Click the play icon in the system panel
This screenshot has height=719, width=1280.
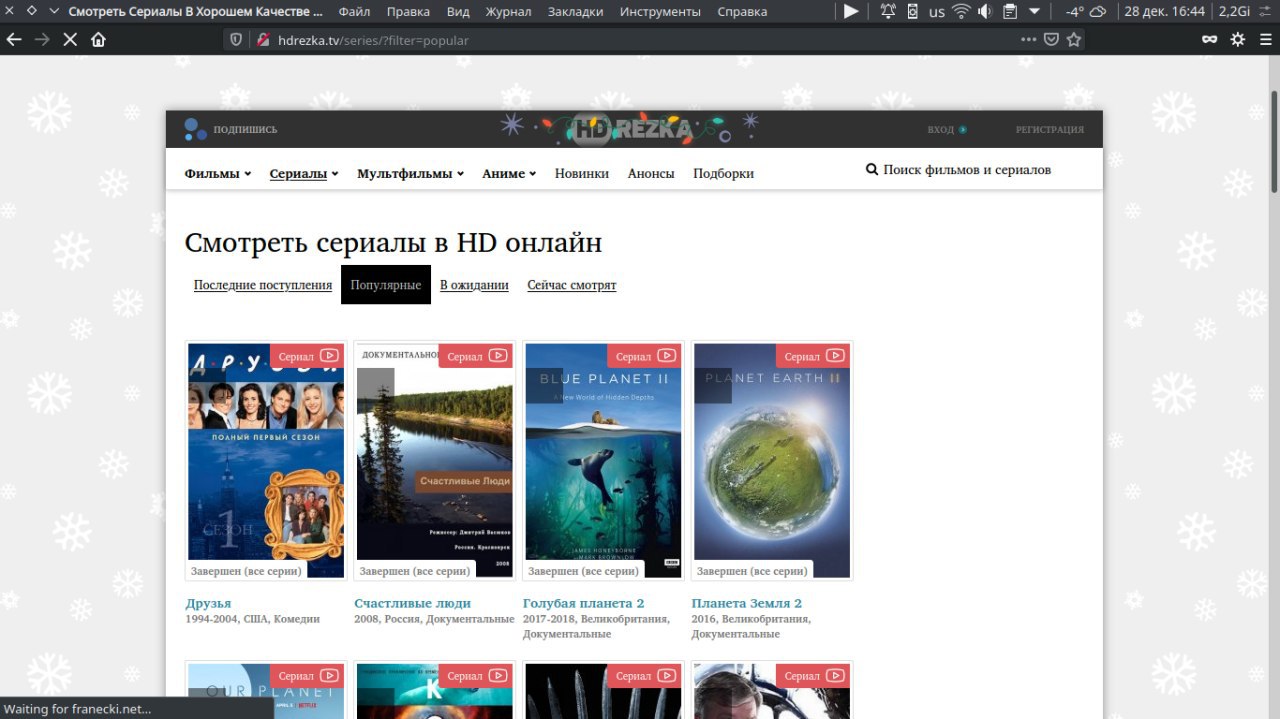point(851,12)
